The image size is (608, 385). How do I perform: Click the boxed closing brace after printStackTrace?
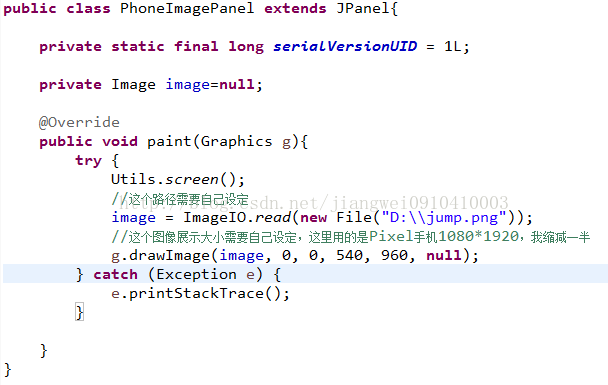click(x=79, y=312)
